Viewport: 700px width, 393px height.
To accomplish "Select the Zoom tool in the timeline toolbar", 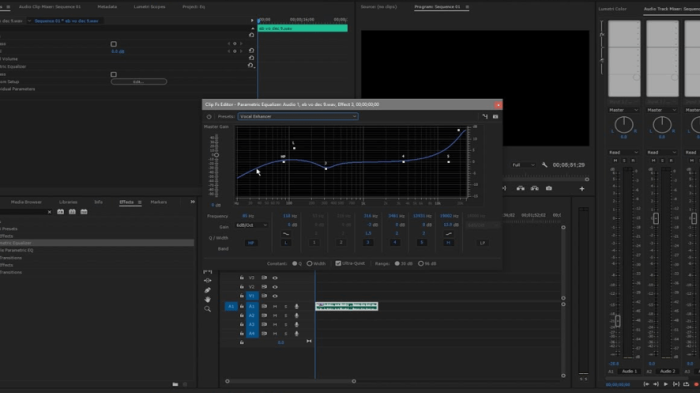I will [208, 309].
